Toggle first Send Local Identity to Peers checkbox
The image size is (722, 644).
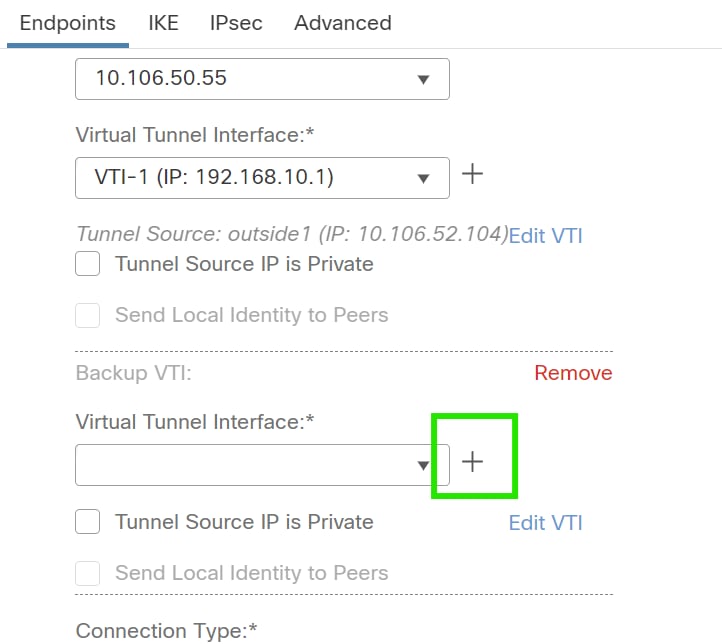click(x=88, y=315)
